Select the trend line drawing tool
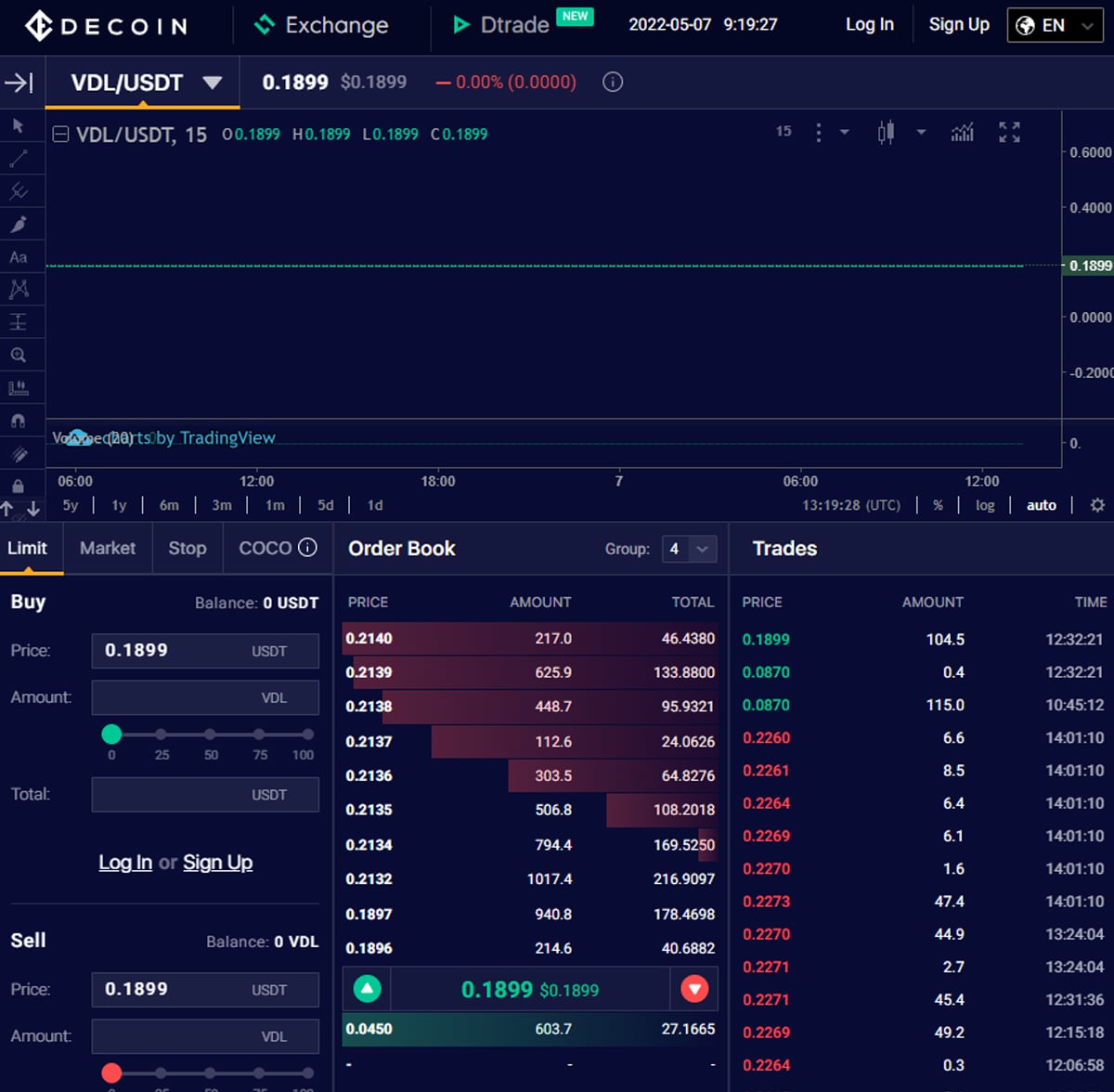This screenshot has width=1114, height=1092. tap(19, 159)
